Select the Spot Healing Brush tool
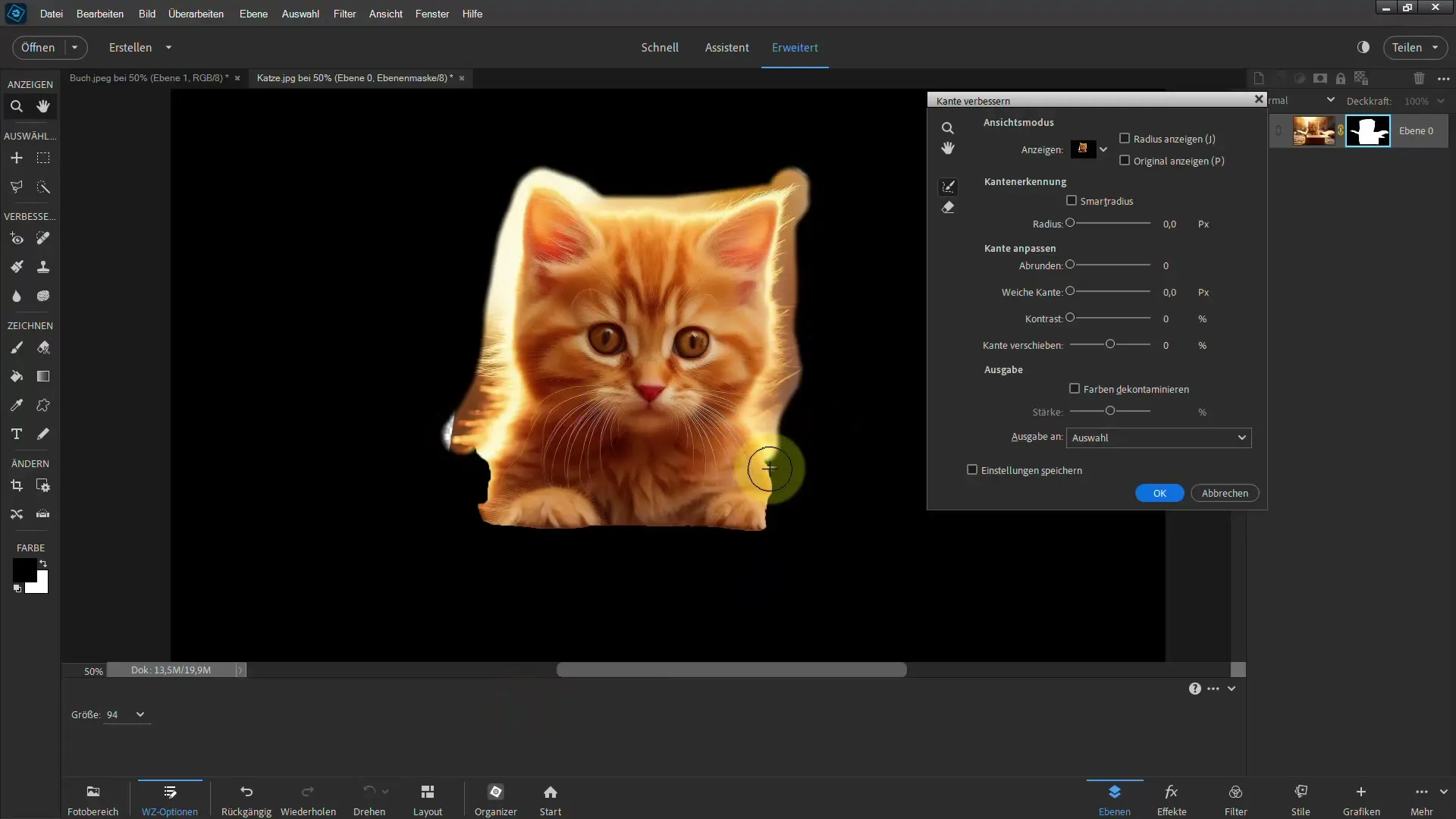Viewport: 1456px width, 819px height. 43,238
